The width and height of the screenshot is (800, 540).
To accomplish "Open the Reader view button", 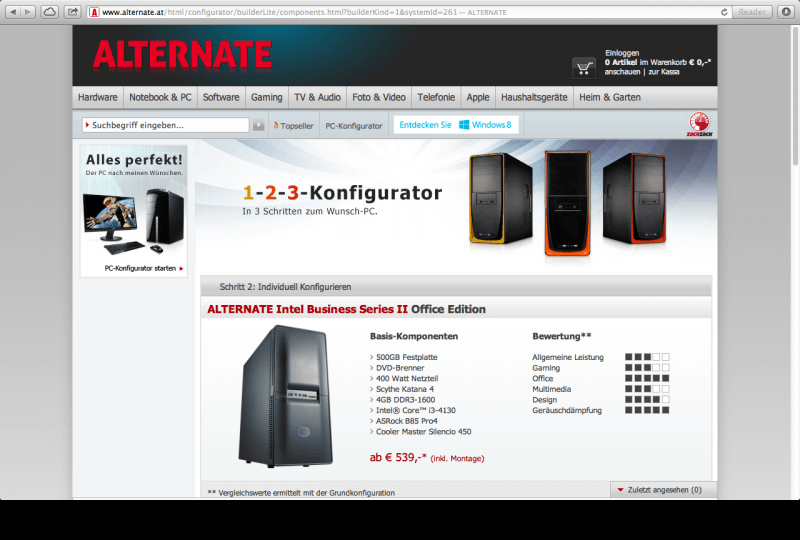I will click(752, 12).
